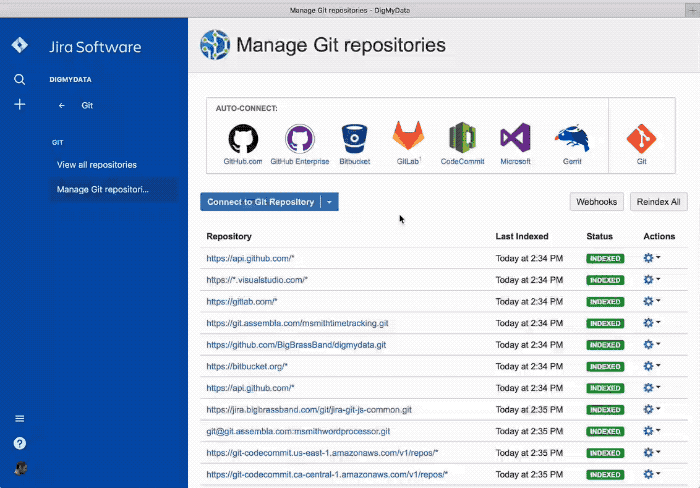Select Manage Git repositories sidebar item
Screen dimensions: 700x488
pyautogui.click(x=113, y=189)
